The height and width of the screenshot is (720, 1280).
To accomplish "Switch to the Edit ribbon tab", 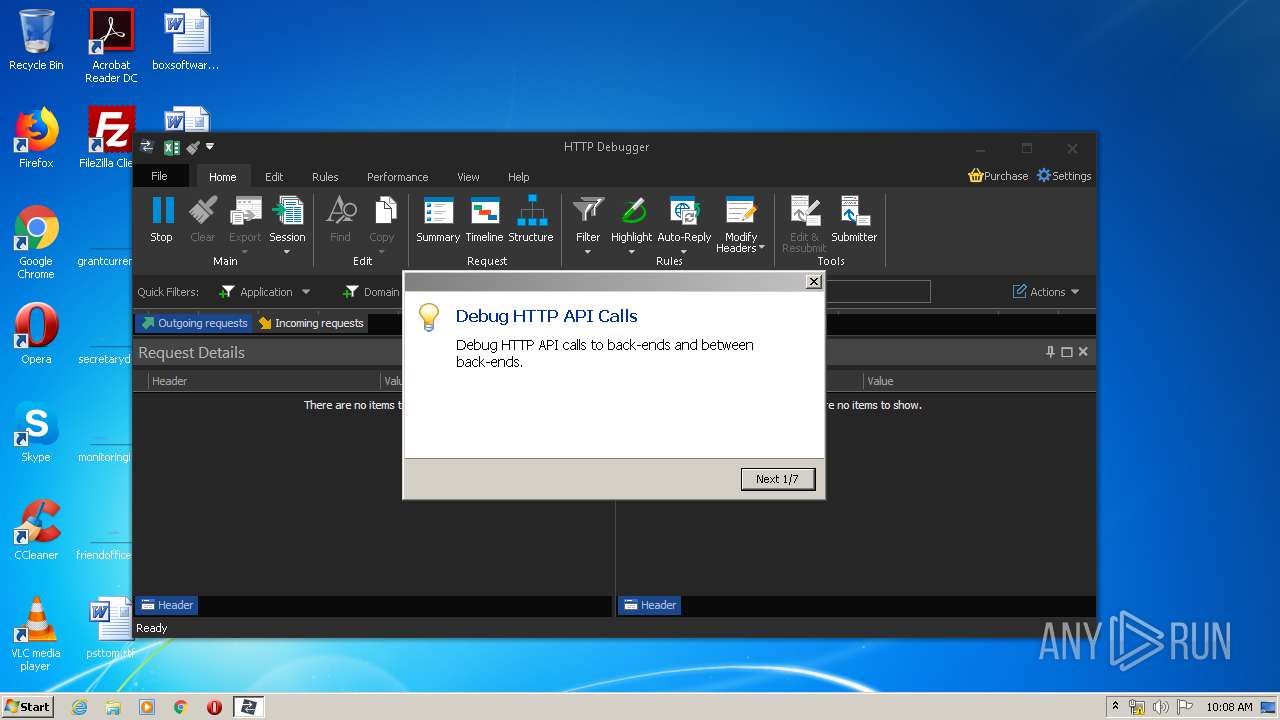I will [x=274, y=177].
